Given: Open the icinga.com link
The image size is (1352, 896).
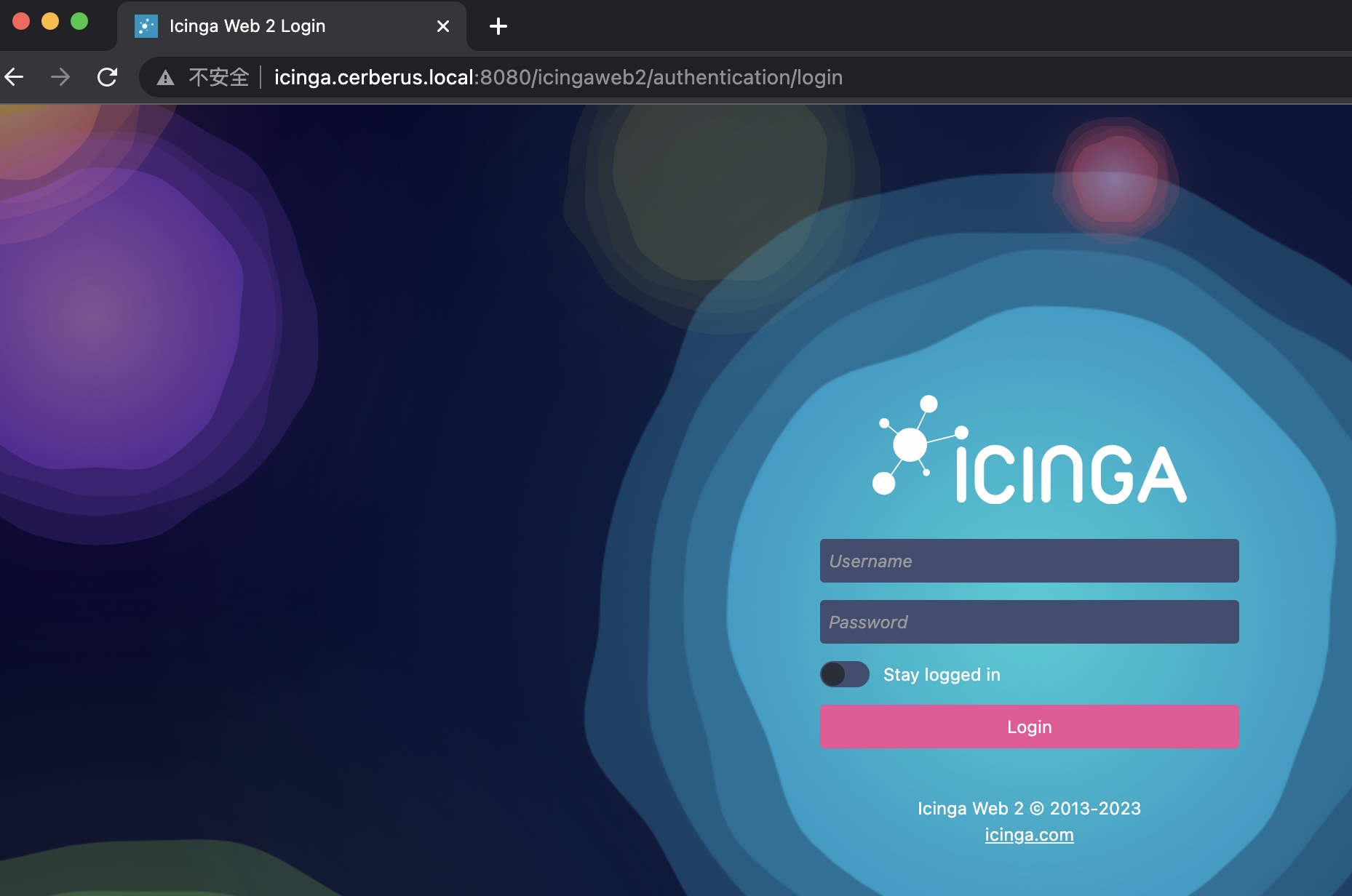Looking at the screenshot, I should click(x=1029, y=835).
